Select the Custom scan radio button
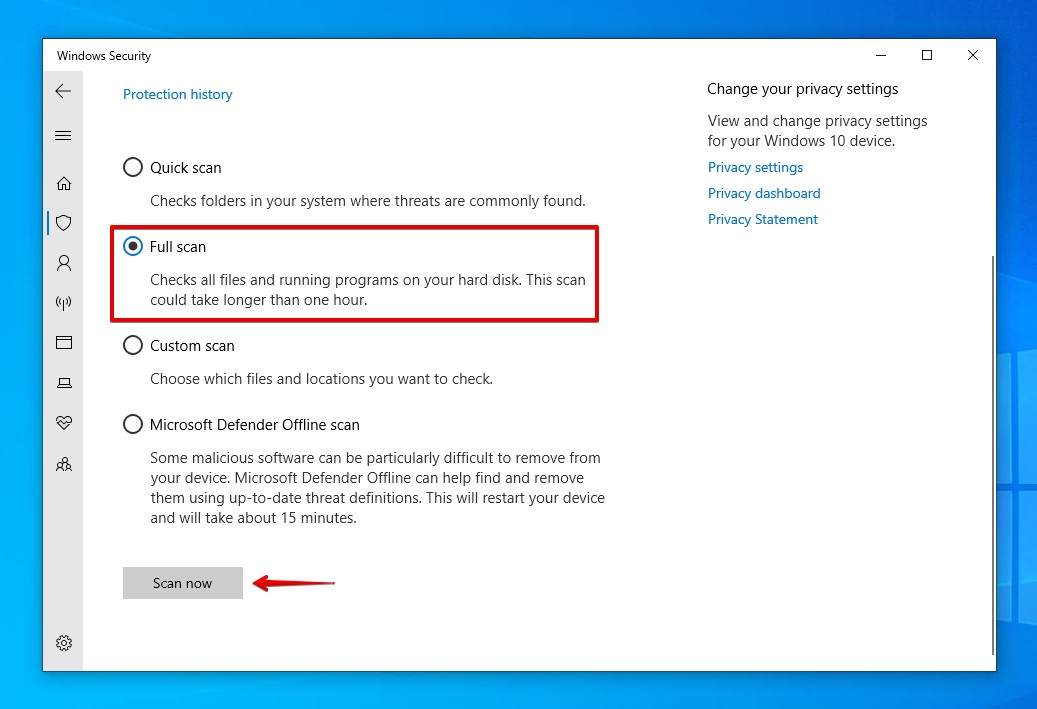The image size is (1037, 709). [x=133, y=345]
